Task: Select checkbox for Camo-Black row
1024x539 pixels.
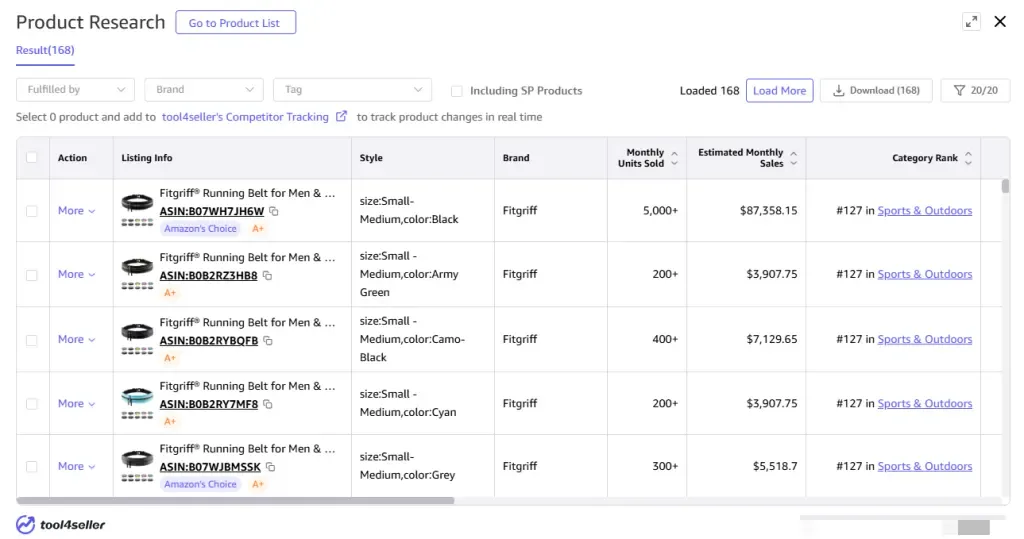Action: coord(31,340)
